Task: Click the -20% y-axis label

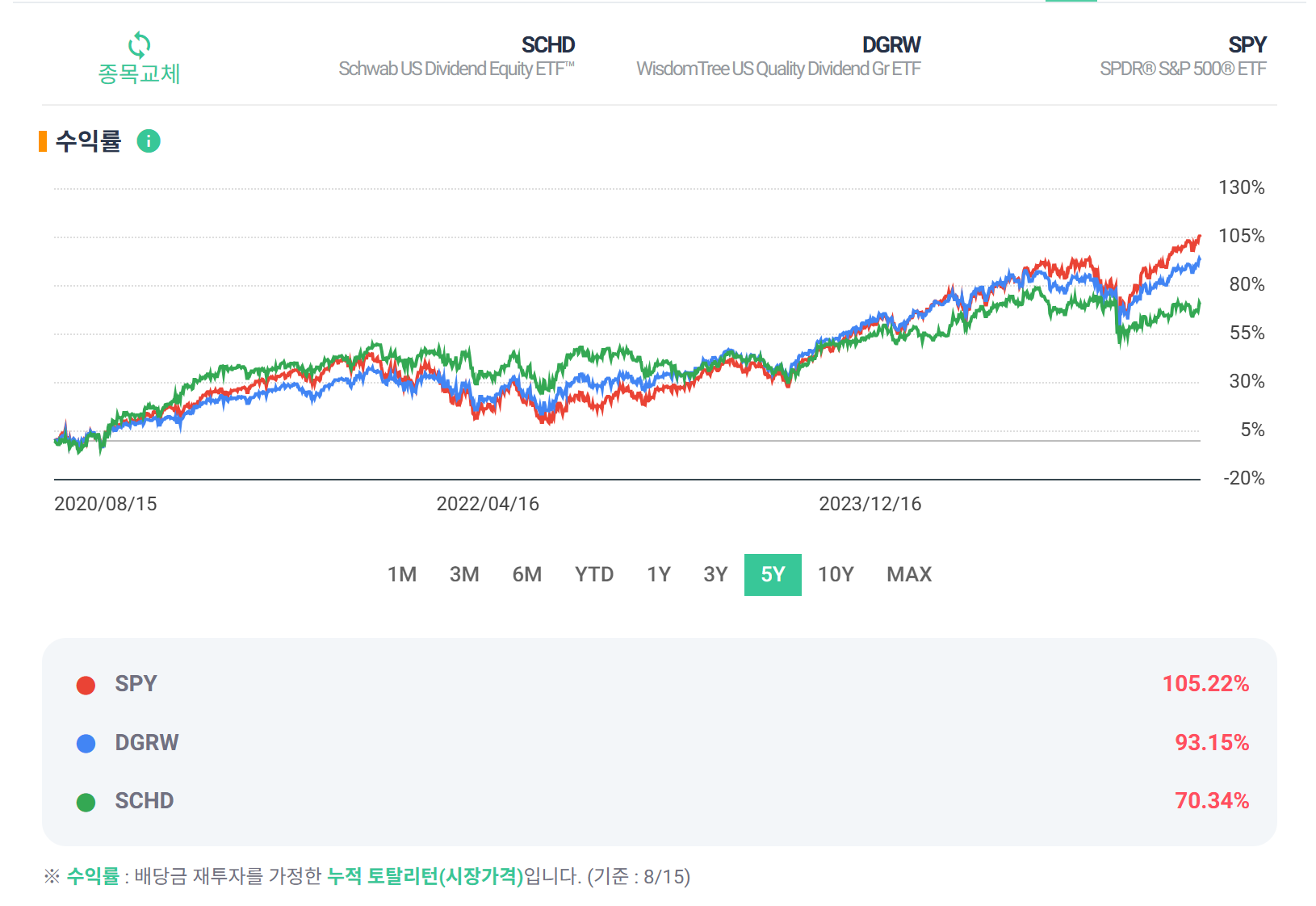Action: pyautogui.click(x=1244, y=478)
